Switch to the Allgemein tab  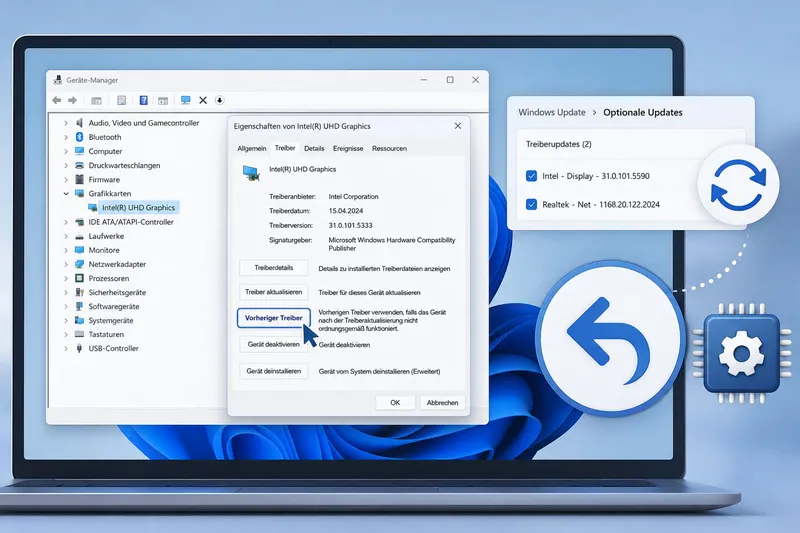point(252,148)
